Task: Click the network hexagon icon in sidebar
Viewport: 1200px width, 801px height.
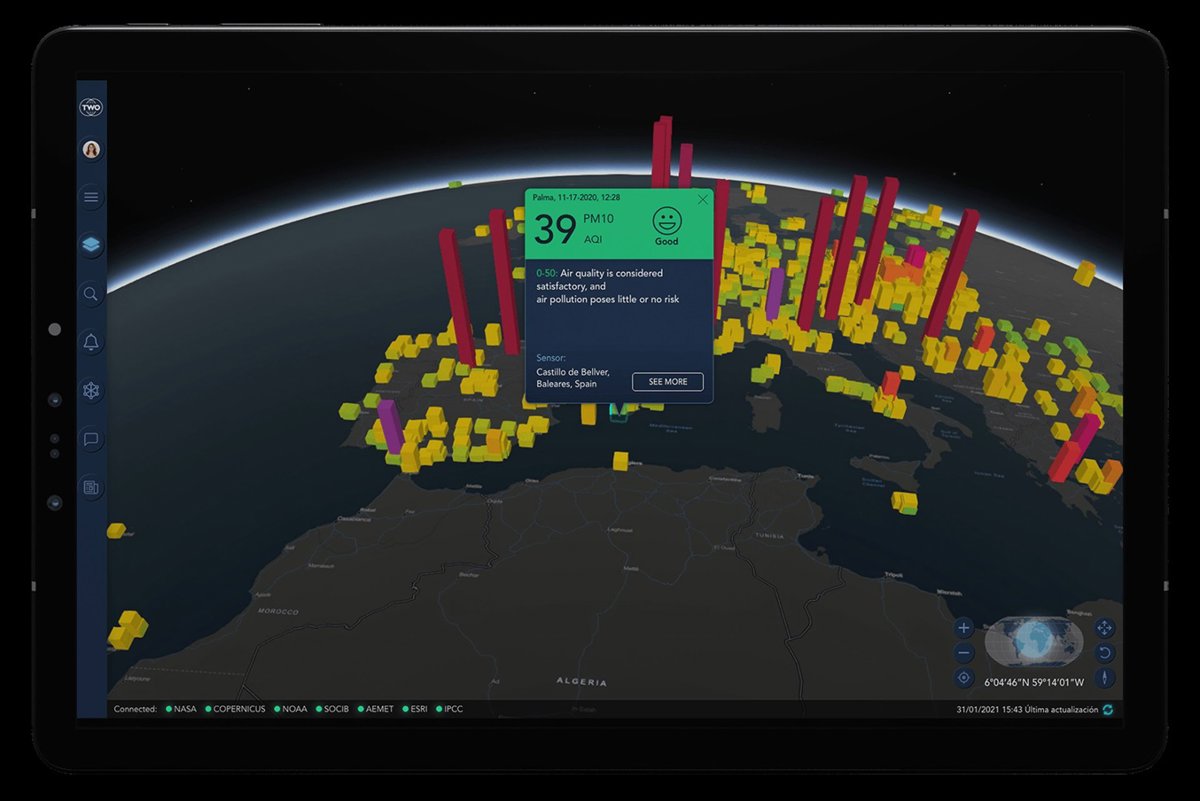Action: pos(91,390)
